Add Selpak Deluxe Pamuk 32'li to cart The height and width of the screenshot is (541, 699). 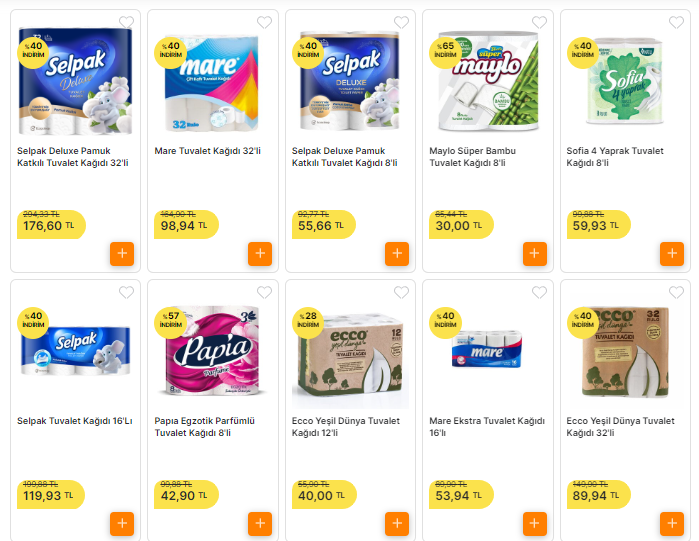coord(122,254)
